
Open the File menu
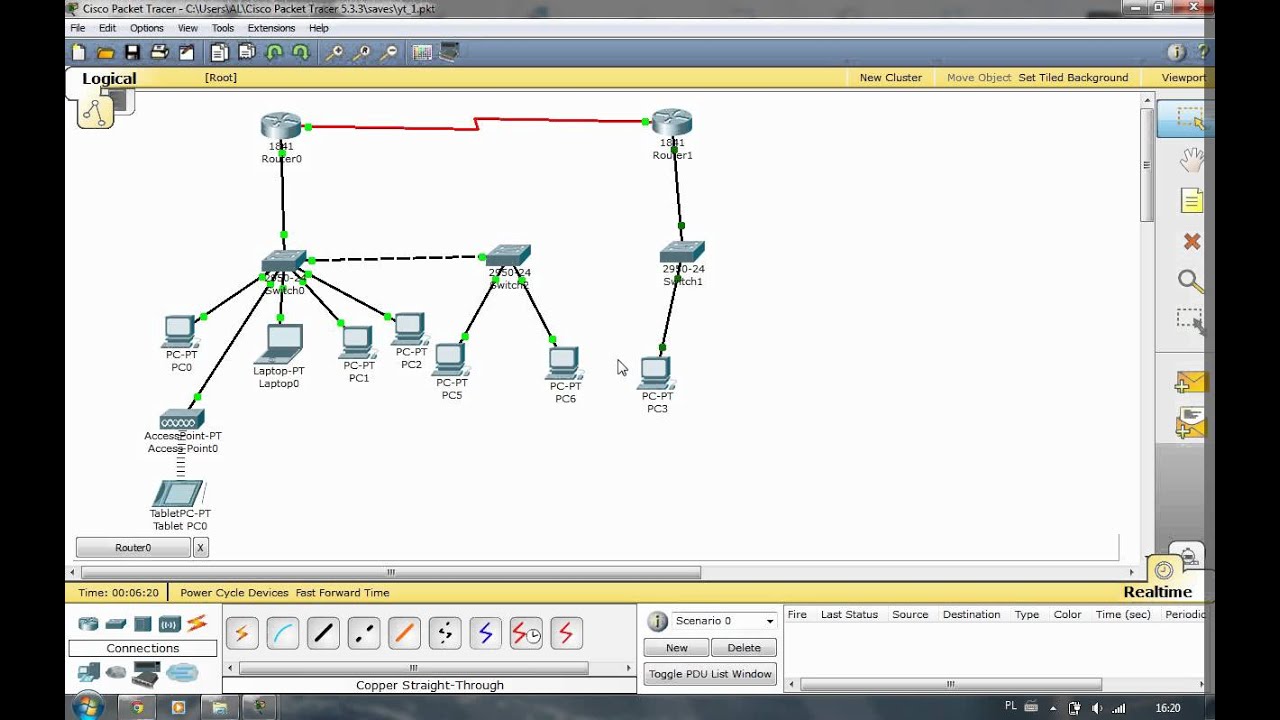[78, 28]
